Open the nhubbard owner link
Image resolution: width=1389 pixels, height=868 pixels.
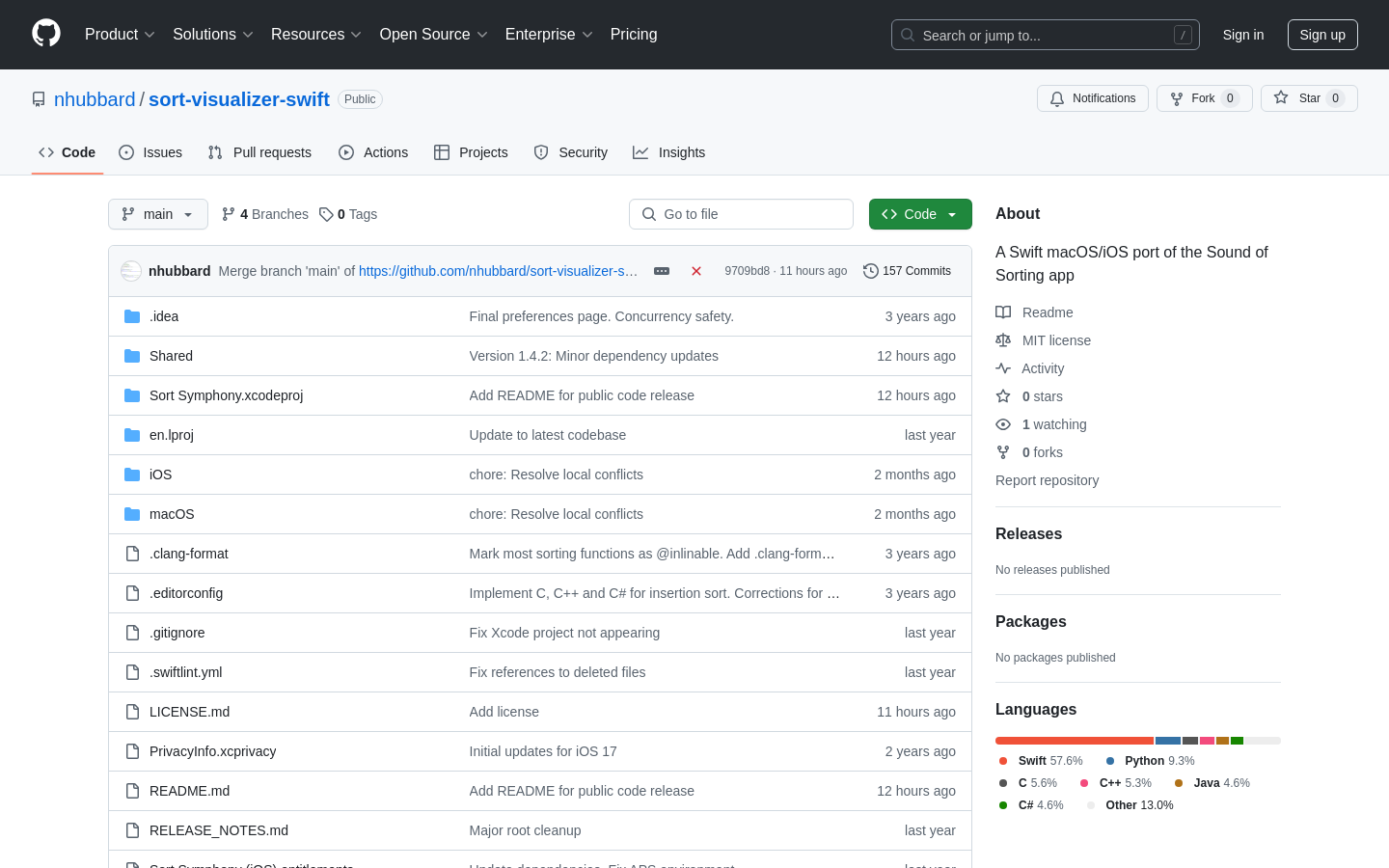tap(95, 99)
